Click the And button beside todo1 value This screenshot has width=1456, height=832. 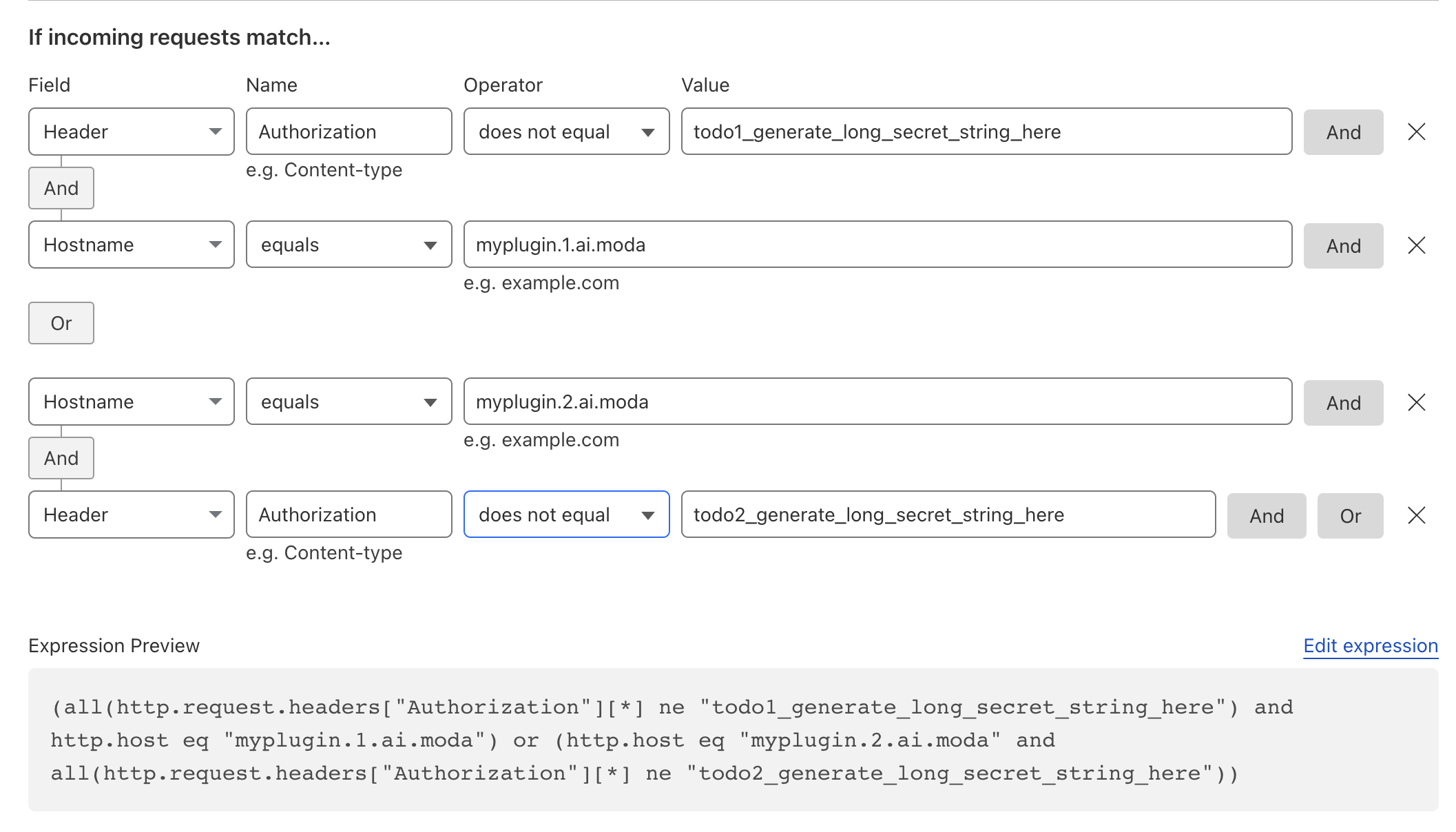(1343, 132)
